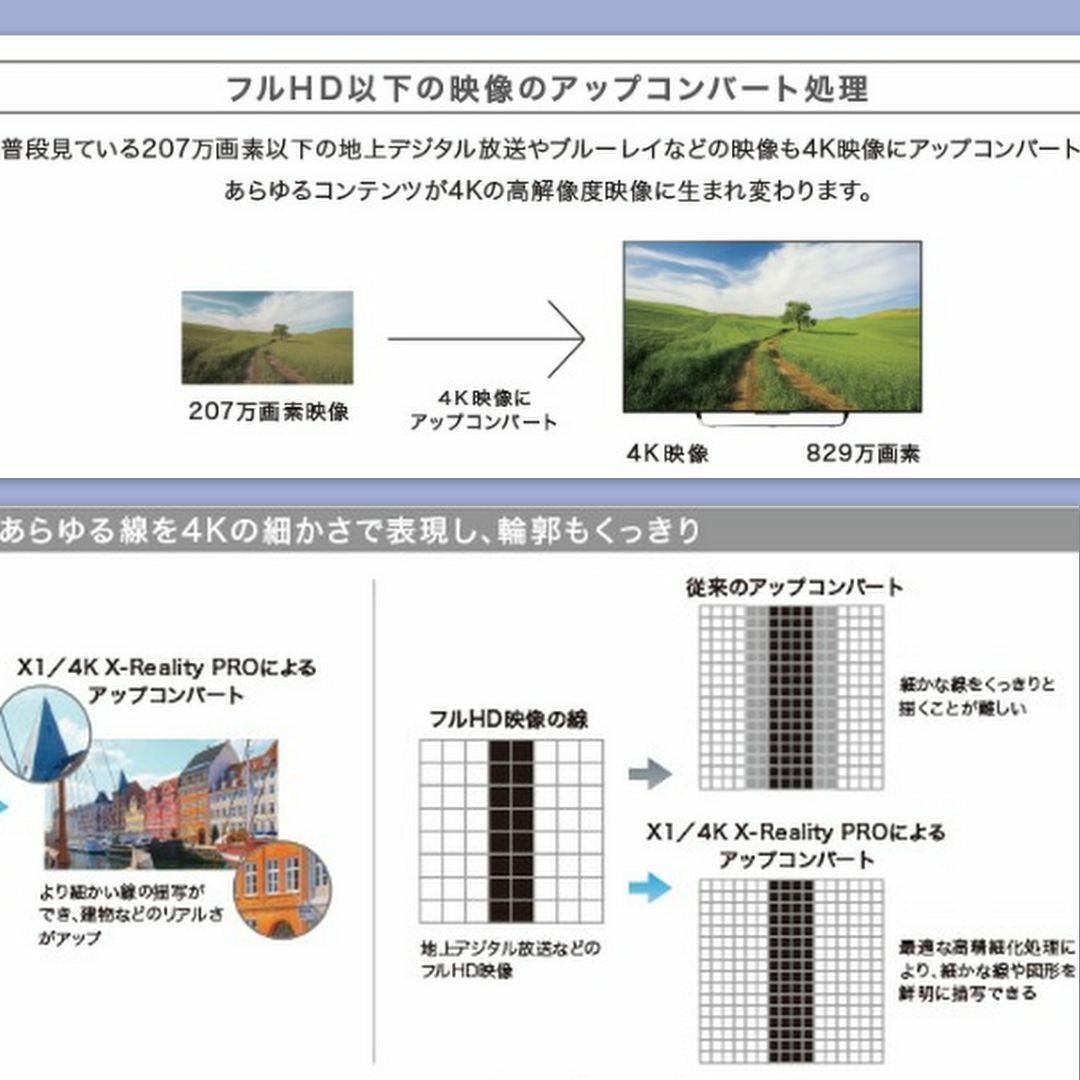Viewport: 1080px width, 1080px height.
Task: Click the gray banner あらゆる線を4Kの細かさで表現し
Action: coord(540,530)
